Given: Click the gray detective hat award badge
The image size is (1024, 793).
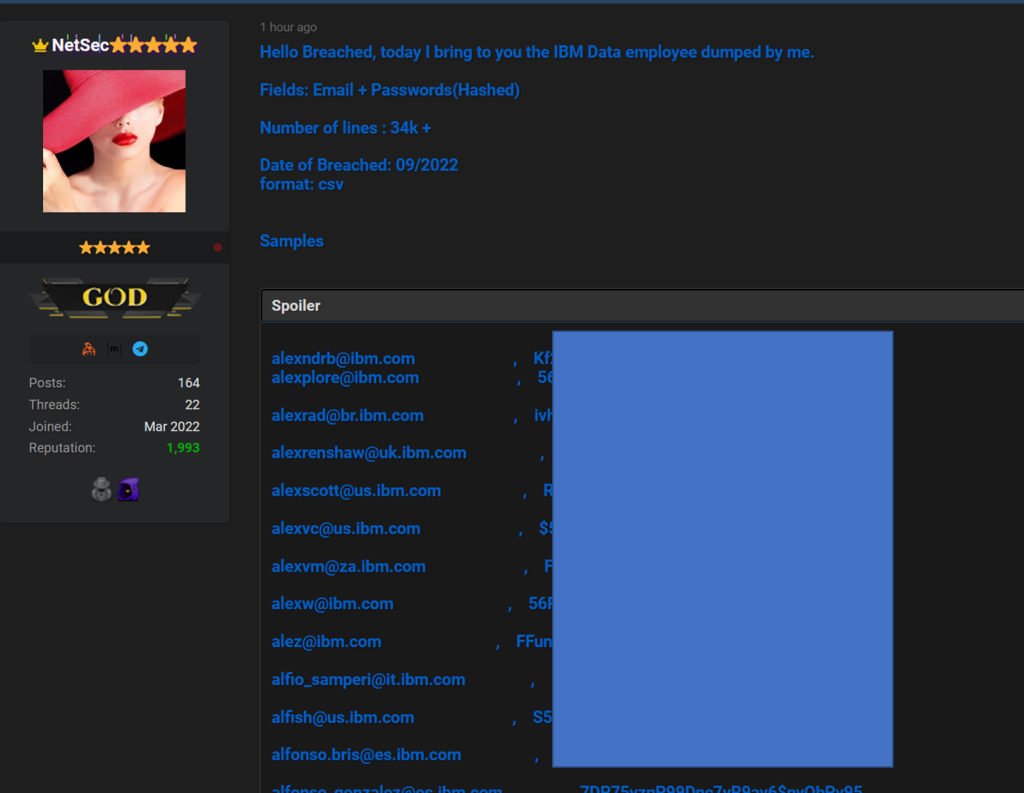Looking at the screenshot, I should 101,489.
